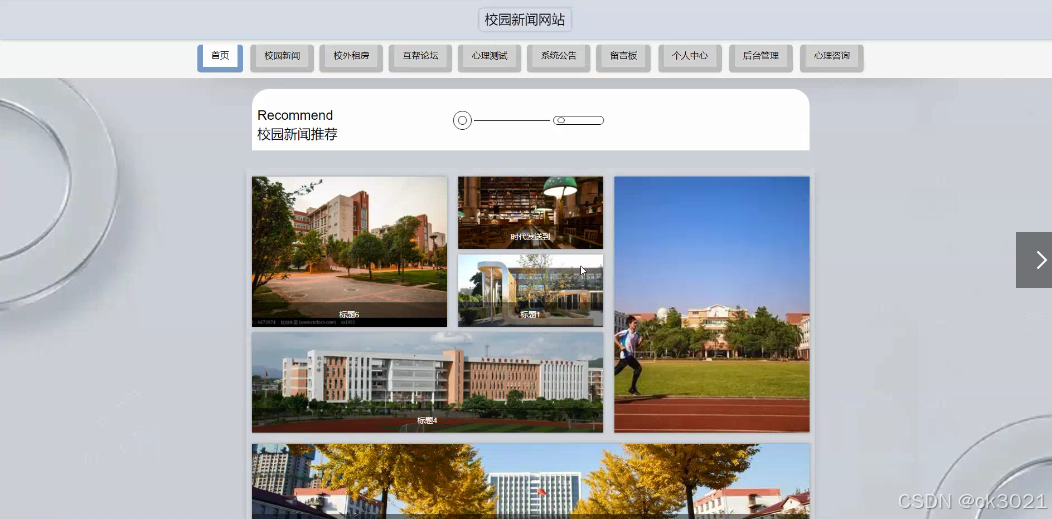This screenshot has width=1052, height=519.
Task: Open the 校外租房 nav item
Action: [x=351, y=57]
